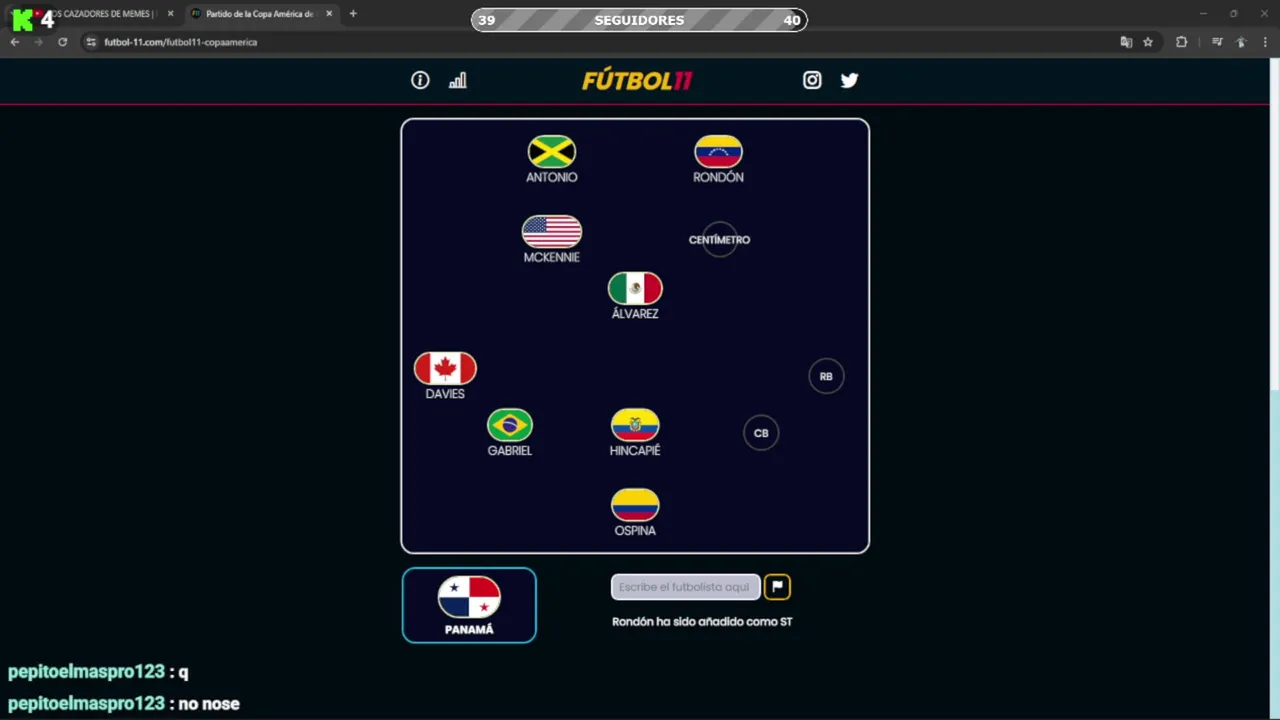Click the PANAMÁ label text
Screen dimensions: 1280x720
[469, 630]
